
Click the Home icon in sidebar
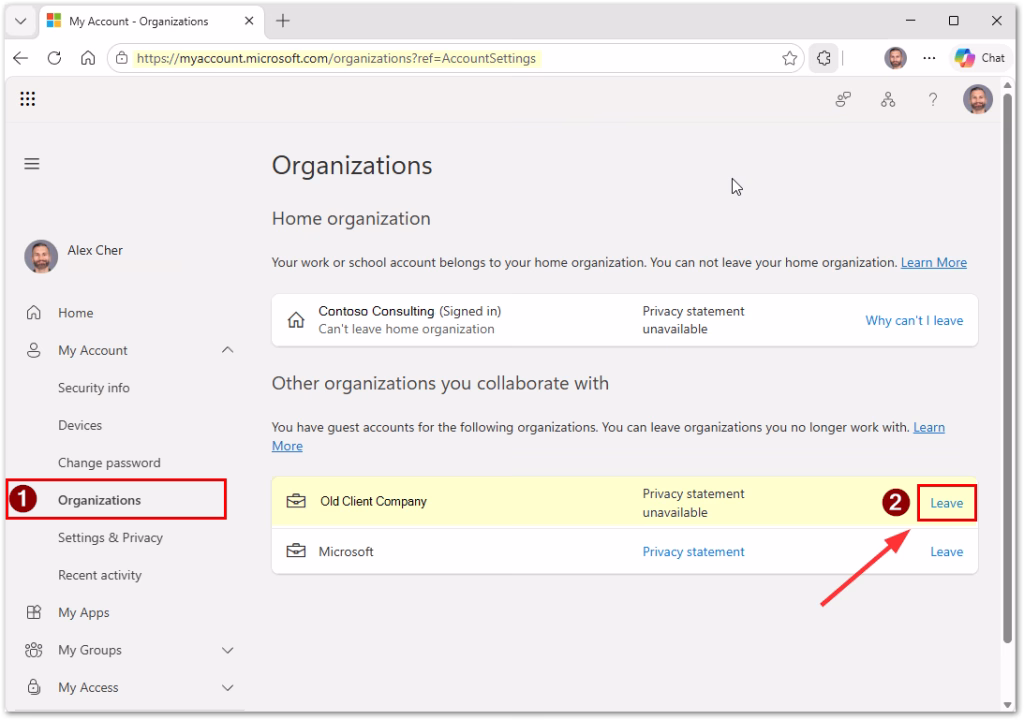[x=34, y=312]
